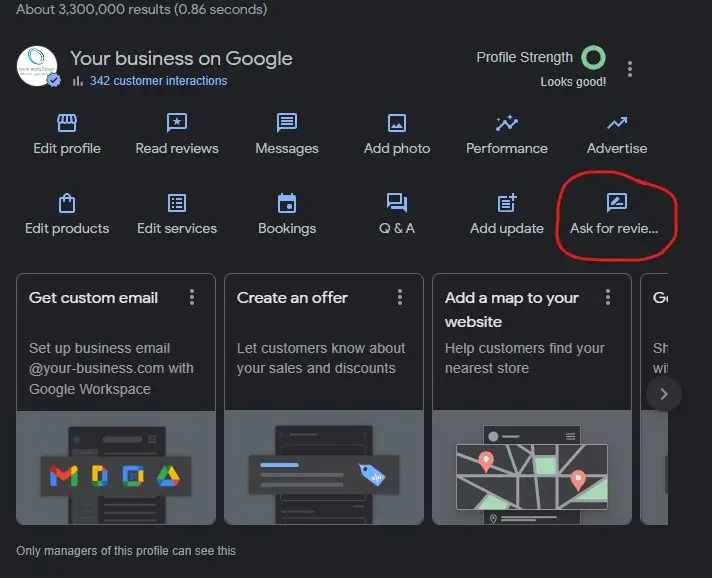Screen dimensions: 712x578
Task: Click the Google Docs logo in the illustration
Action: click(99, 476)
